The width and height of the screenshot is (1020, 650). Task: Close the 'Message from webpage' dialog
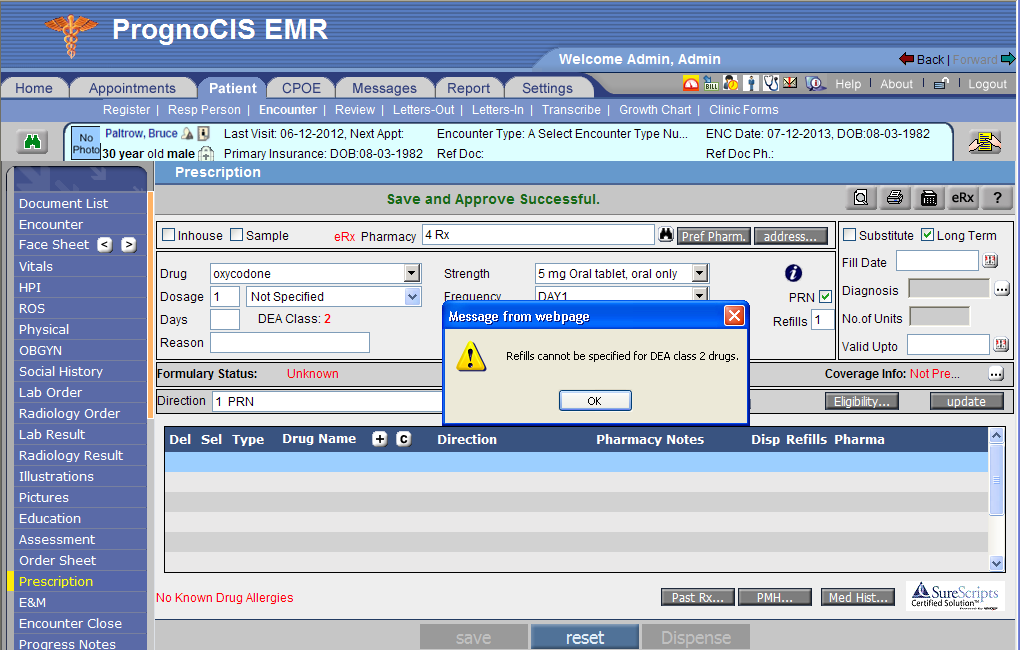coord(734,316)
